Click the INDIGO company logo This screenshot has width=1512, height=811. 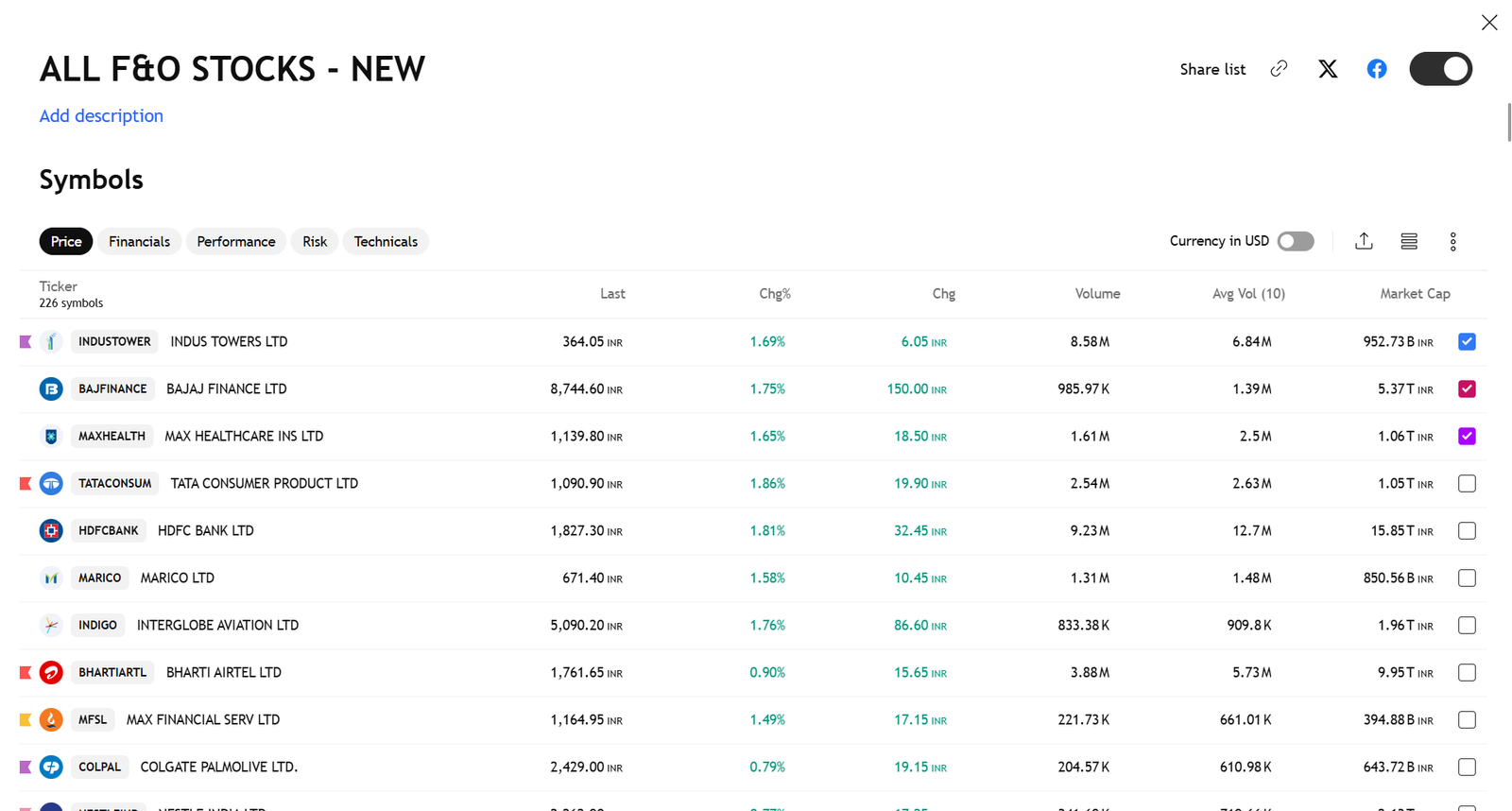pyautogui.click(x=51, y=625)
